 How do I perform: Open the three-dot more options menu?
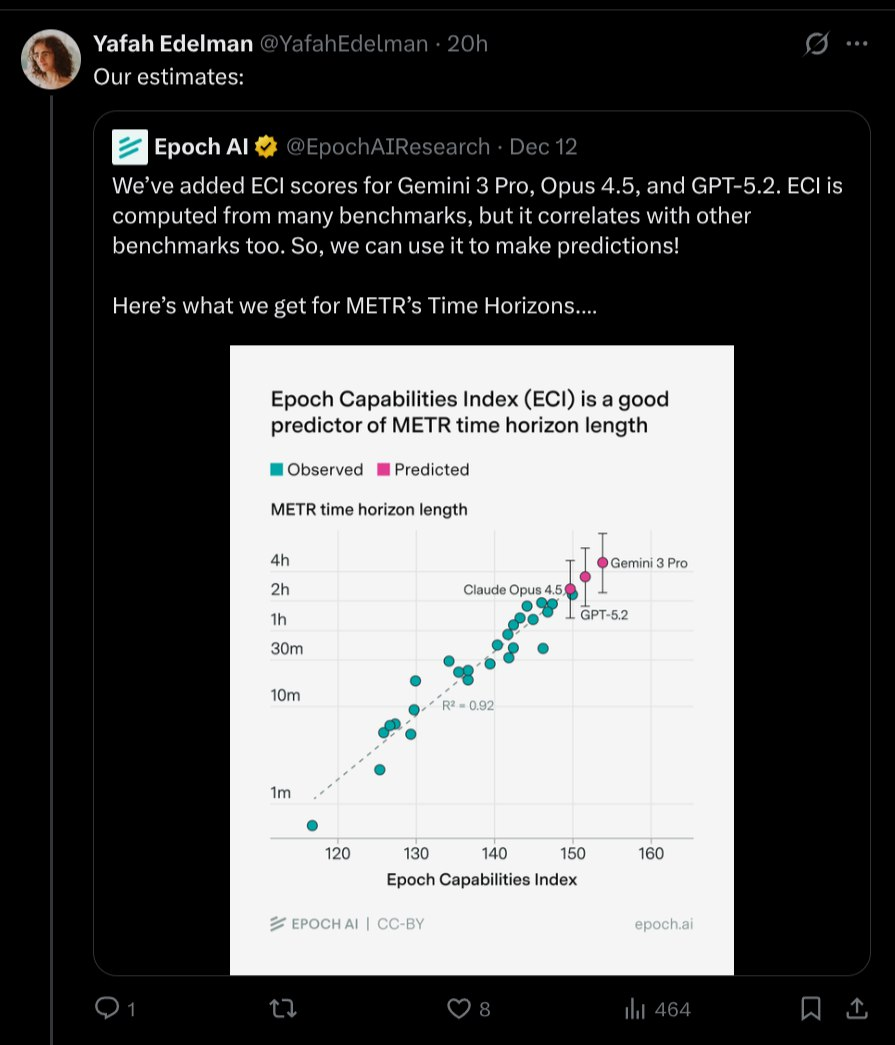coord(857,44)
